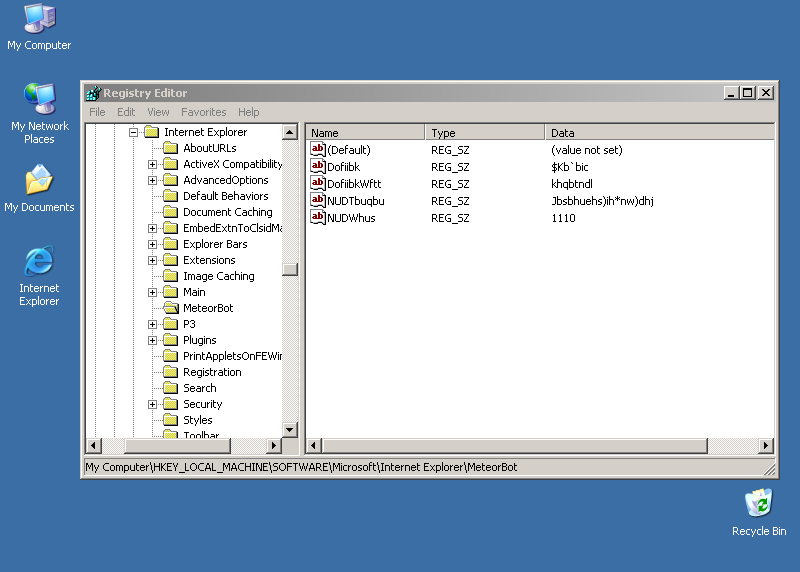Select the MeteorBot key label

(208, 308)
